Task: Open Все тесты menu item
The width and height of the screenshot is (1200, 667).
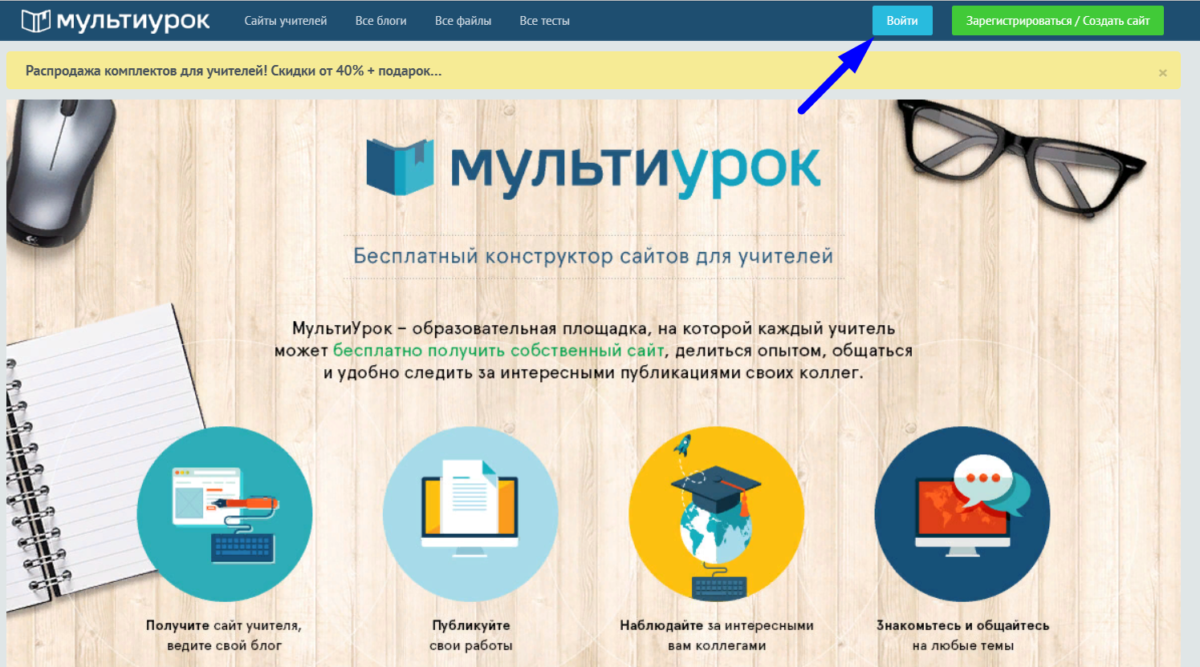Action: [545, 21]
